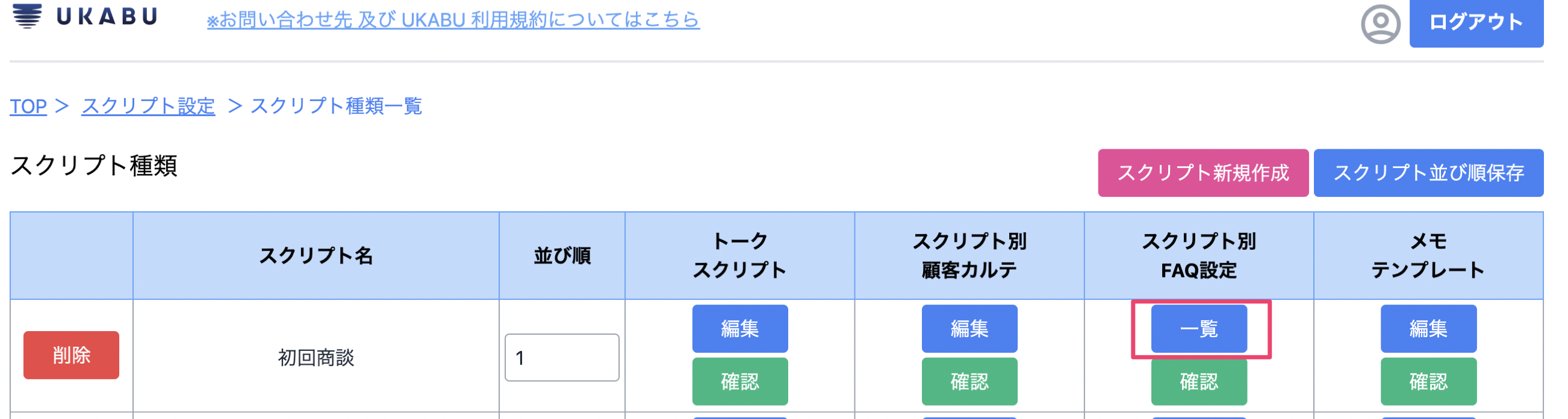Edit the トークスクリプト for 初回商談

[739, 328]
